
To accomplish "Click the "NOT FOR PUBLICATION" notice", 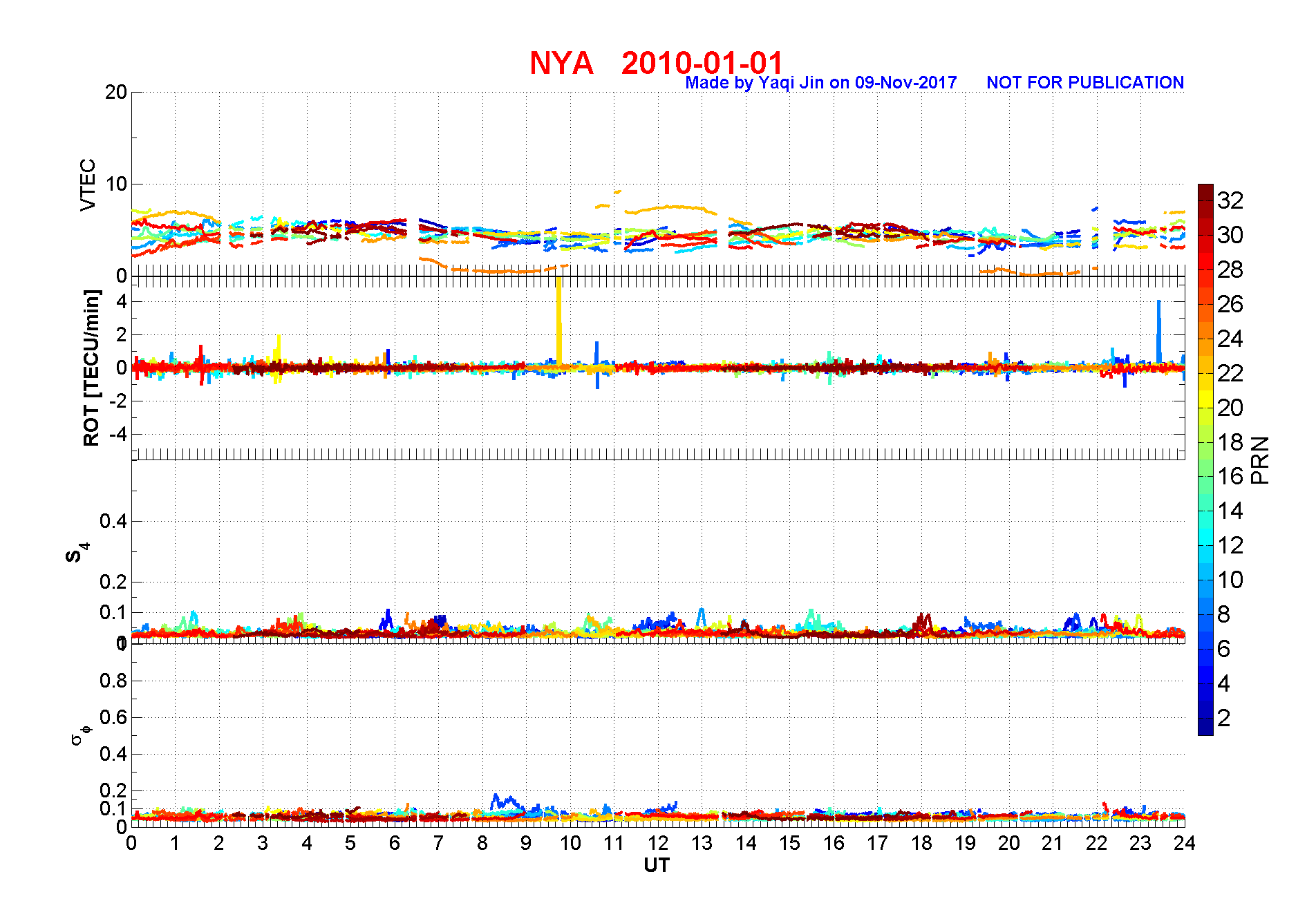I will [x=1085, y=83].
